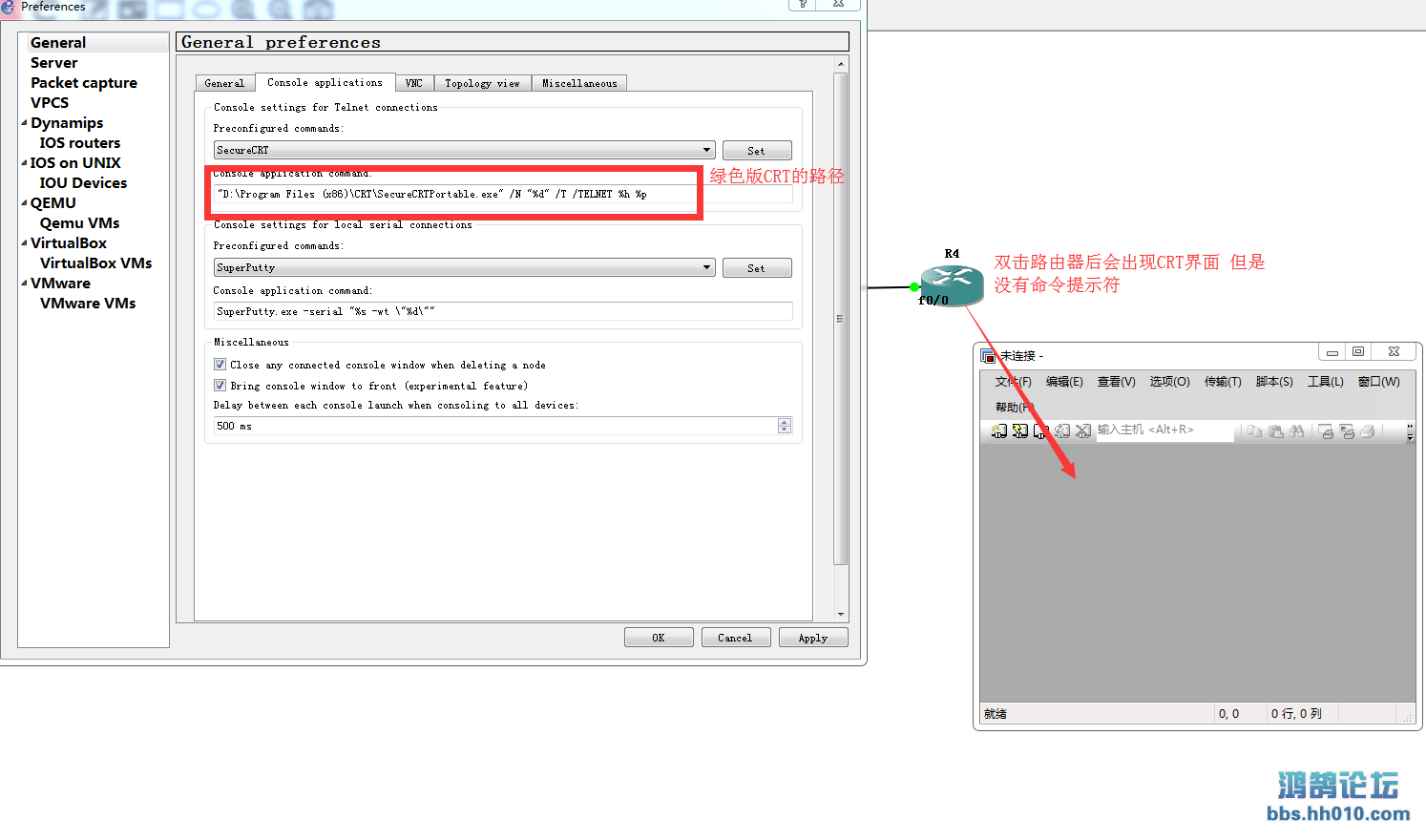The height and width of the screenshot is (840, 1426).
Task: Open the 文件(F) menu in SecureCRT
Action: click(1013, 381)
